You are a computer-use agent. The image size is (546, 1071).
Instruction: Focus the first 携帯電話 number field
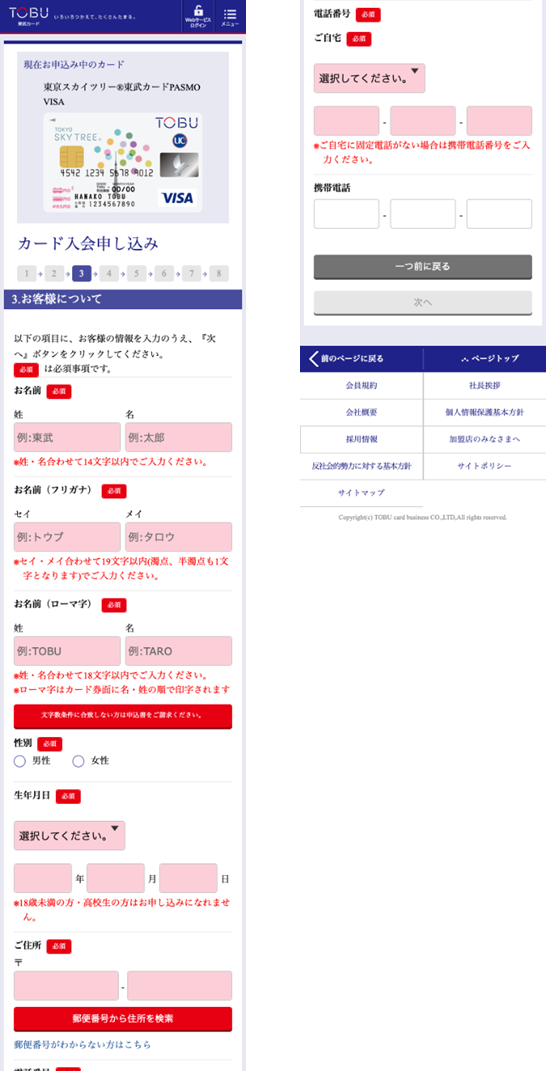tap(346, 214)
